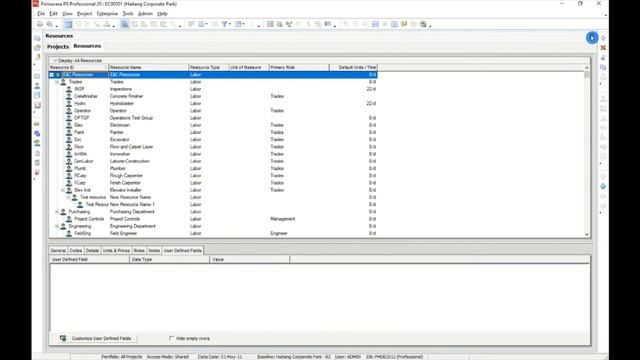Open the General details tab
This screenshot has height=360, width=640.
(x=58, y=251)
